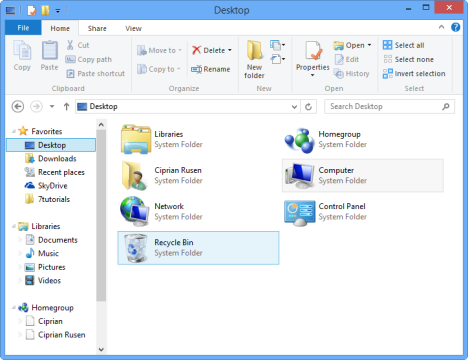Expand the address bar history dropdown
Screen dimensions: 468x360
pos(294,107)
